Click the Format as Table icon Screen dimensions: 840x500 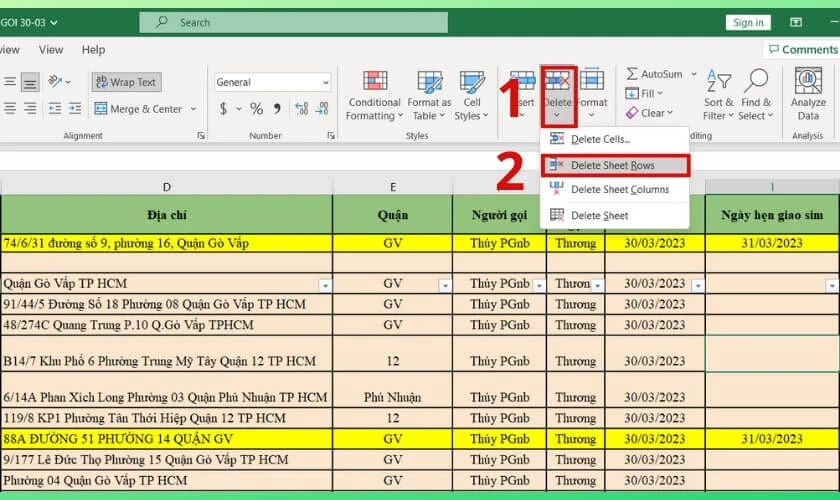coord(429,81)
